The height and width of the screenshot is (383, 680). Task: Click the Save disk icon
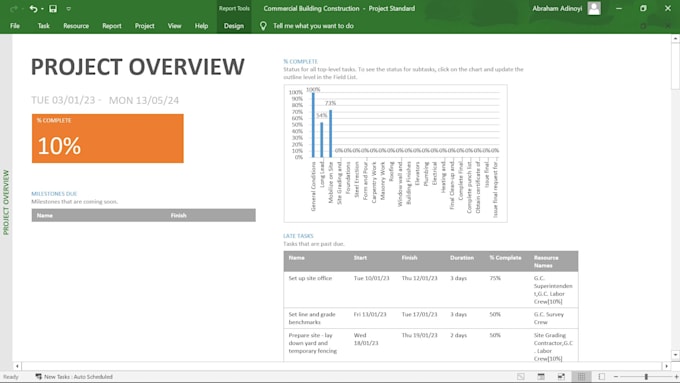(x=53, y=9)
